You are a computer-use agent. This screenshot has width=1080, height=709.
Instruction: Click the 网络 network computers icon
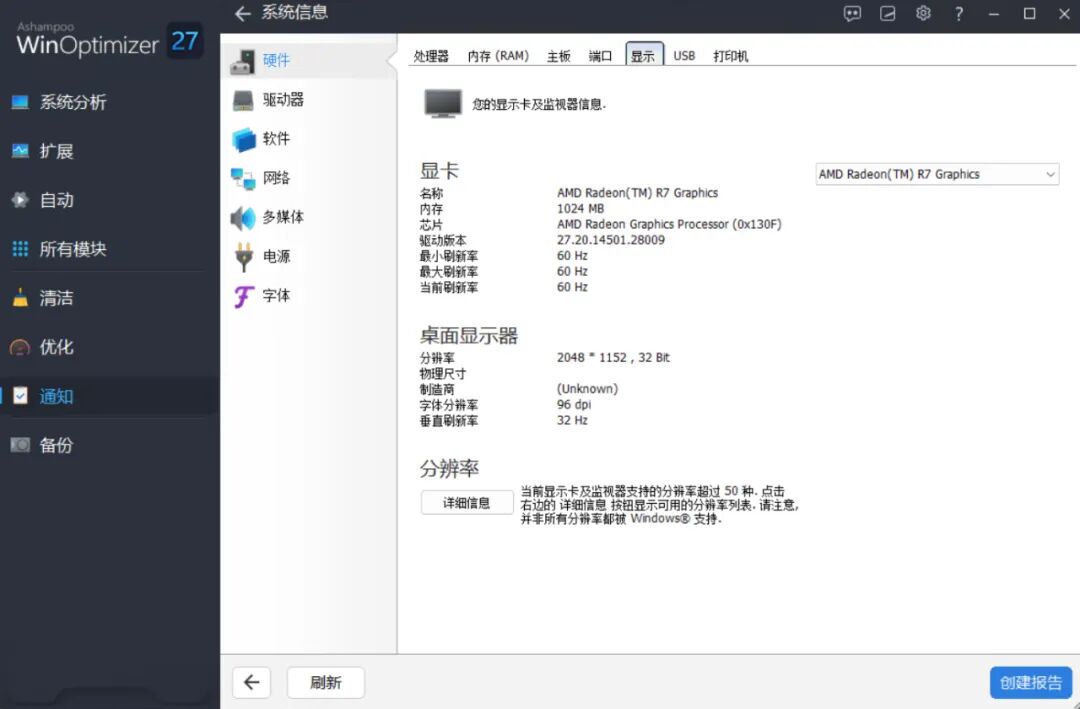pyautogui.click(x=242, y=178)
